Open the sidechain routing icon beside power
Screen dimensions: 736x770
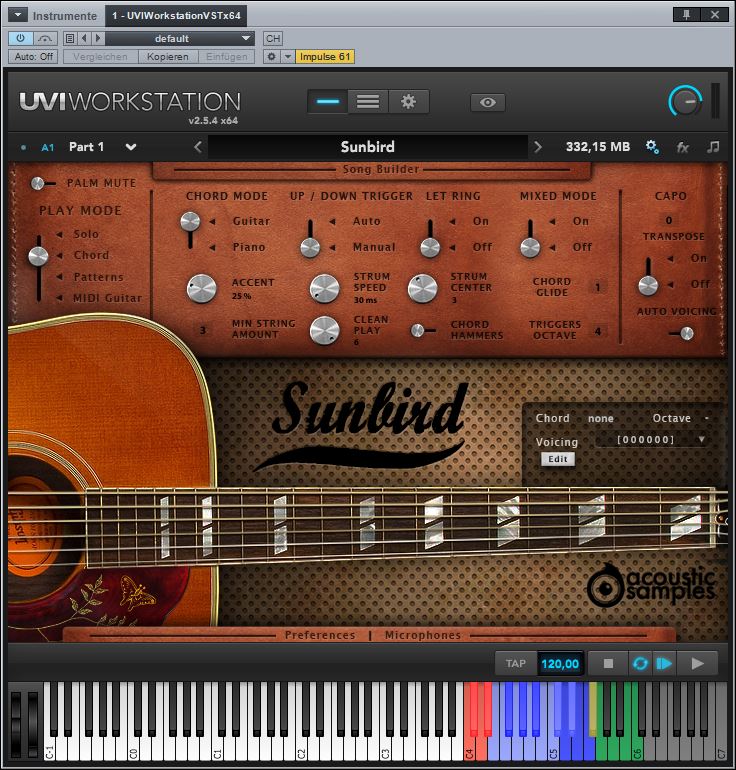[45, 38]
